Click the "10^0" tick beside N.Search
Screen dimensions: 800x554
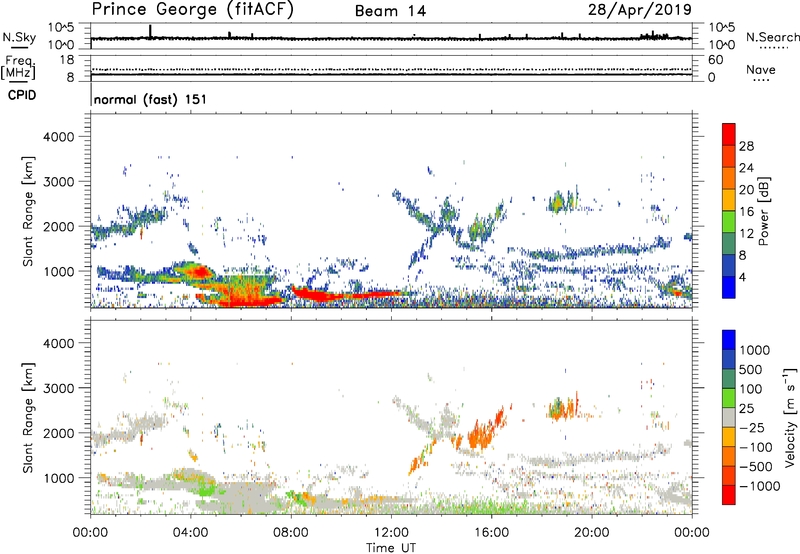[721, 45]
